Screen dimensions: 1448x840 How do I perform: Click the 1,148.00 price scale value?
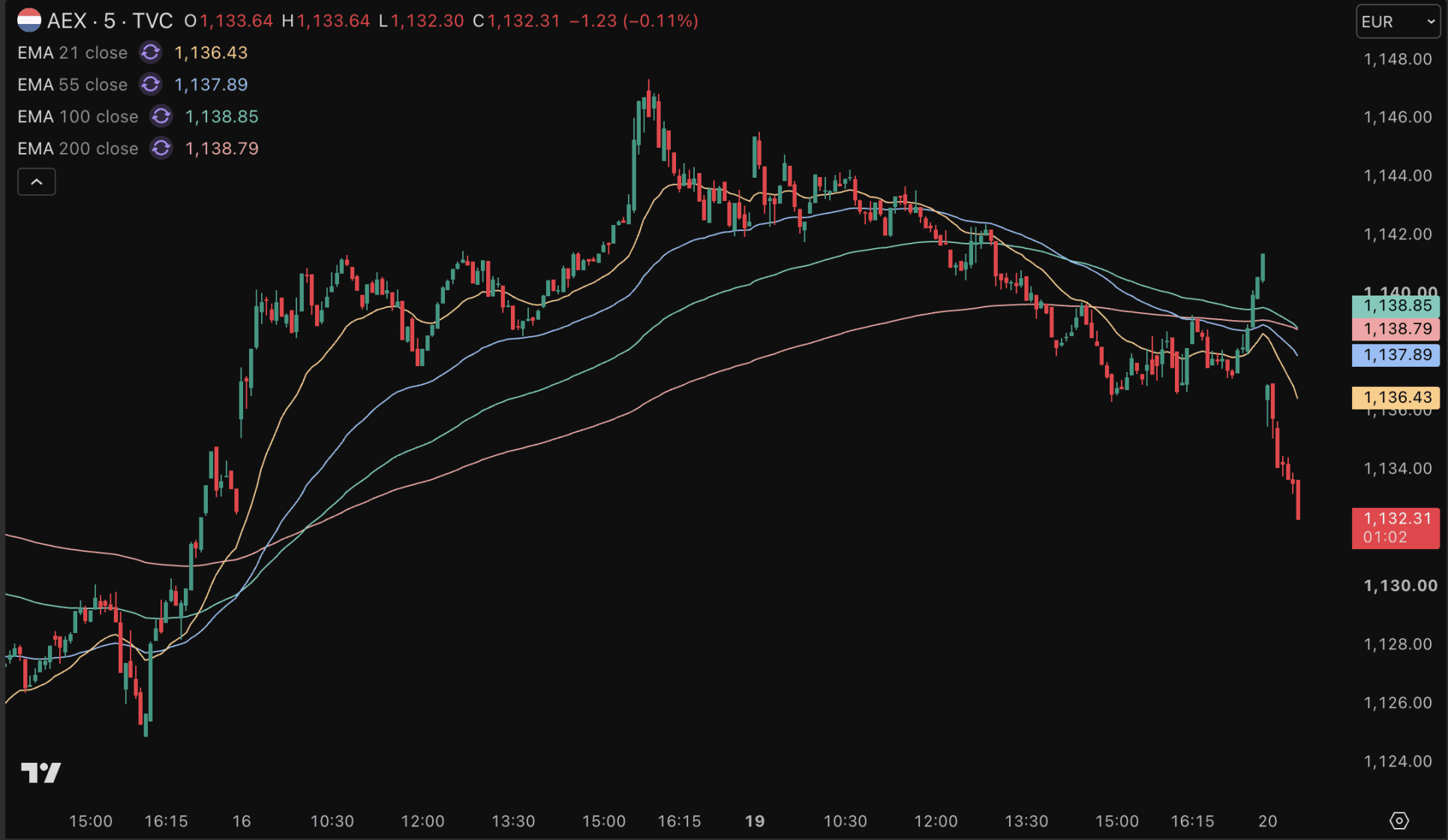click(x=1398, y=58)
